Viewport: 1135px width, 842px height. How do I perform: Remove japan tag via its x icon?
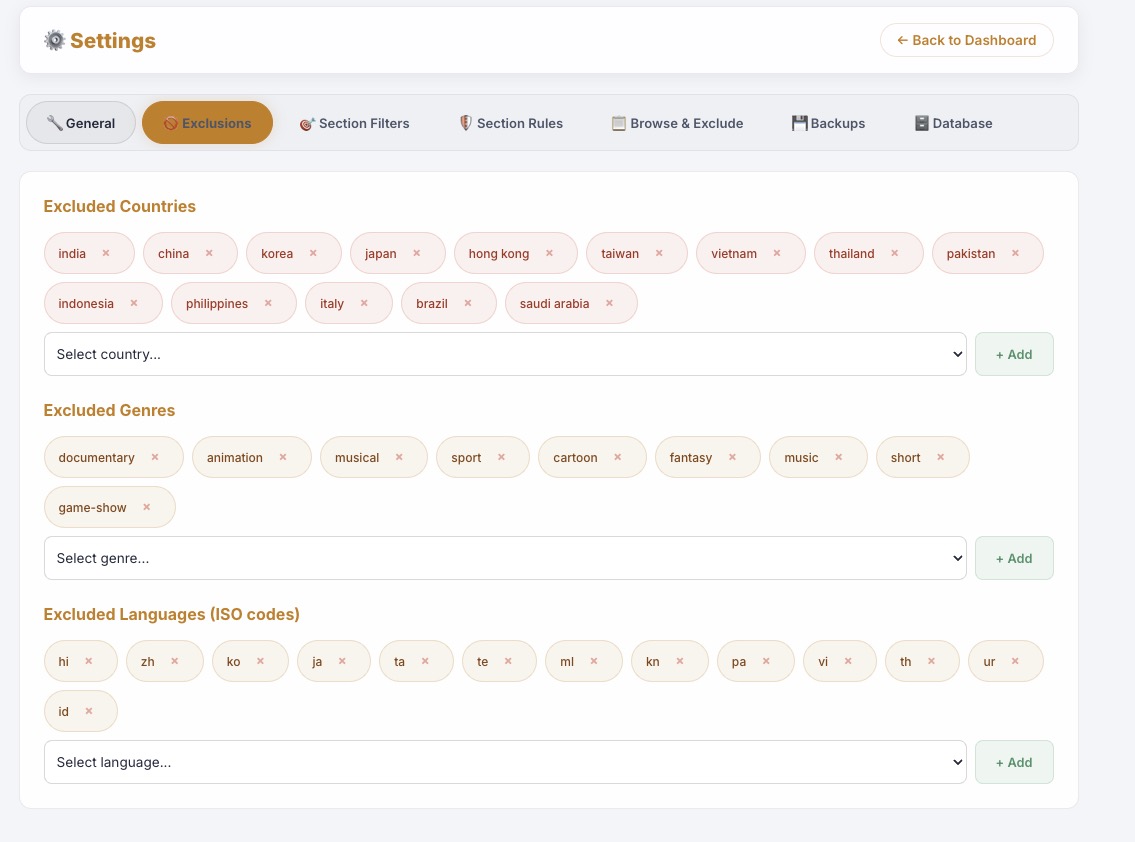[x=417, y=253]
